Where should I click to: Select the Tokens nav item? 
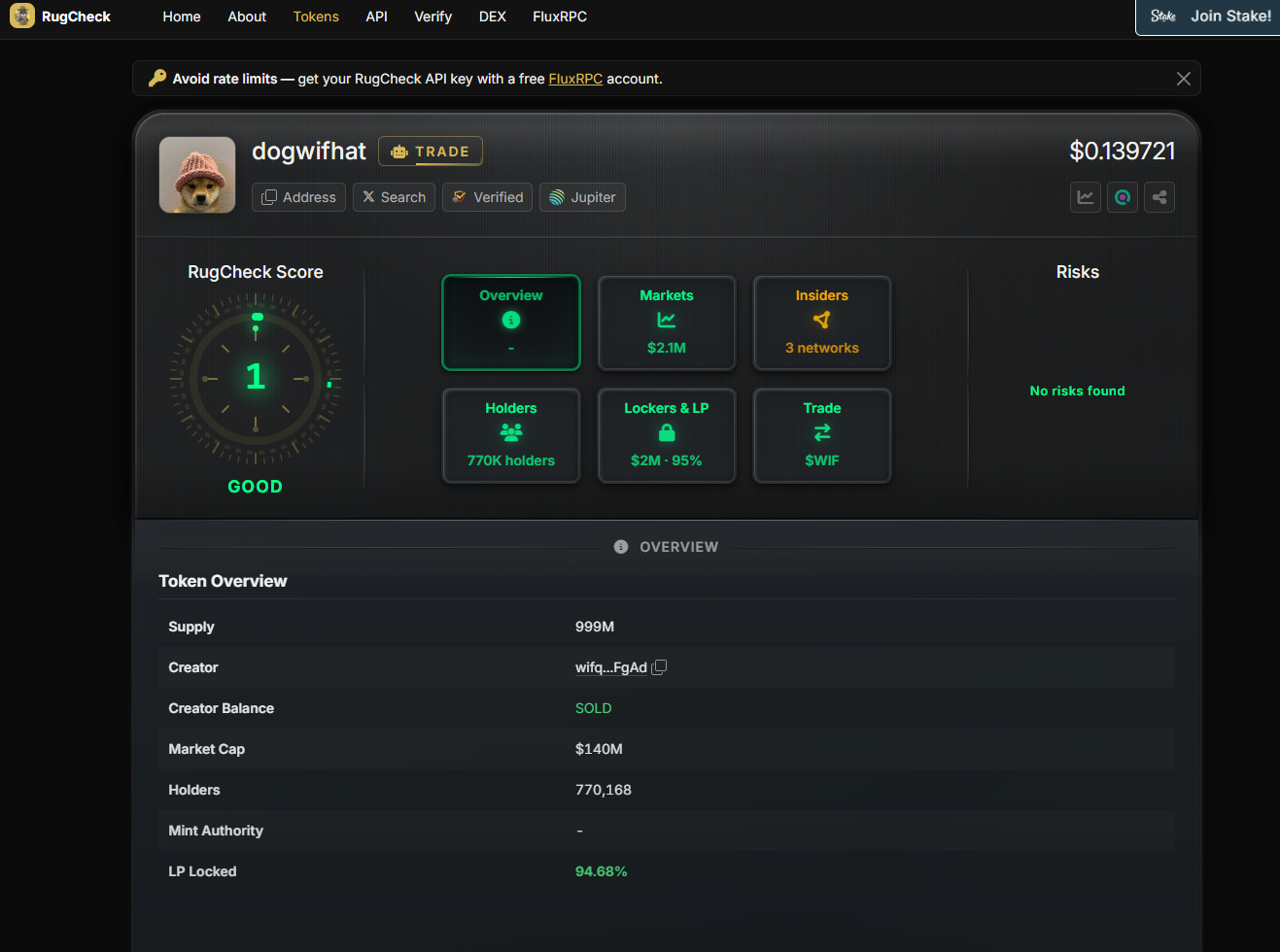click(316, 17)
